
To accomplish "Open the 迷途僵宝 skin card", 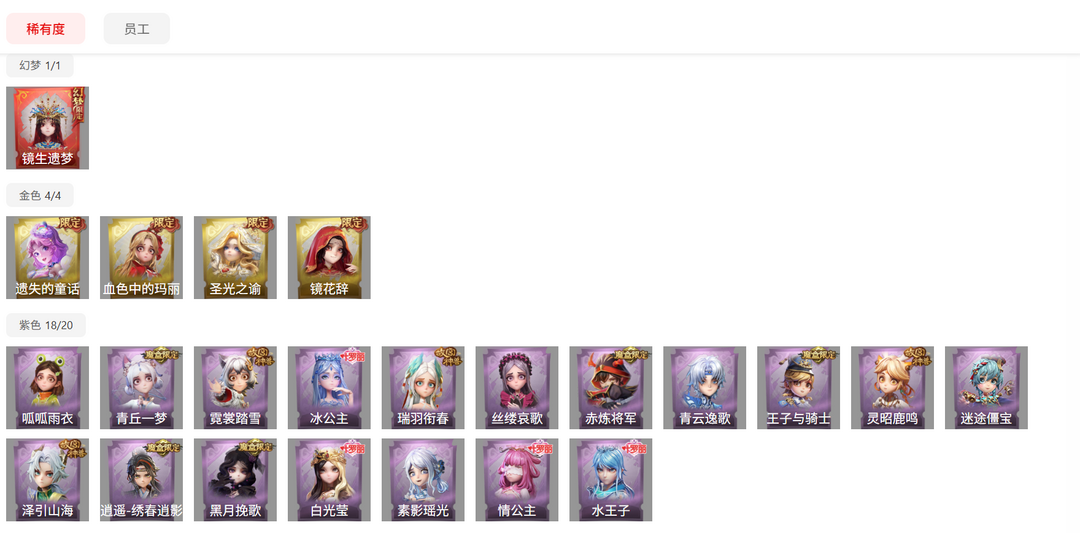I will click(x=986, y=388).
